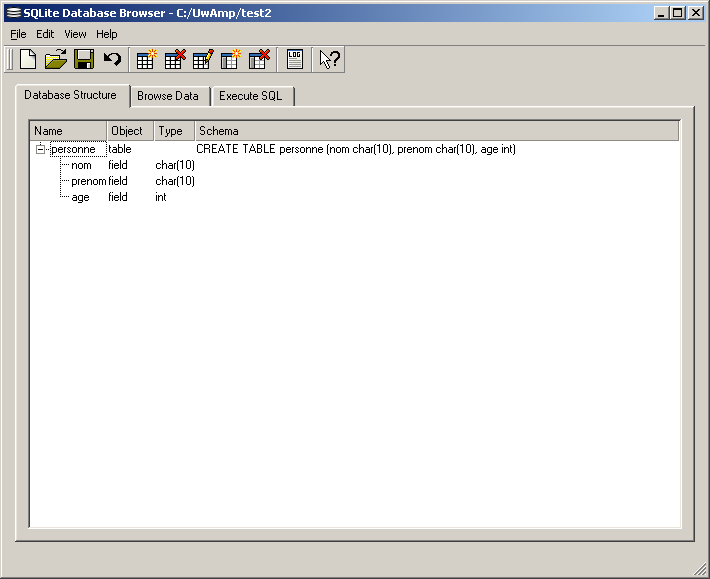Collapse the personne table tree node
The image size is (710, 579).
(40, 149)
